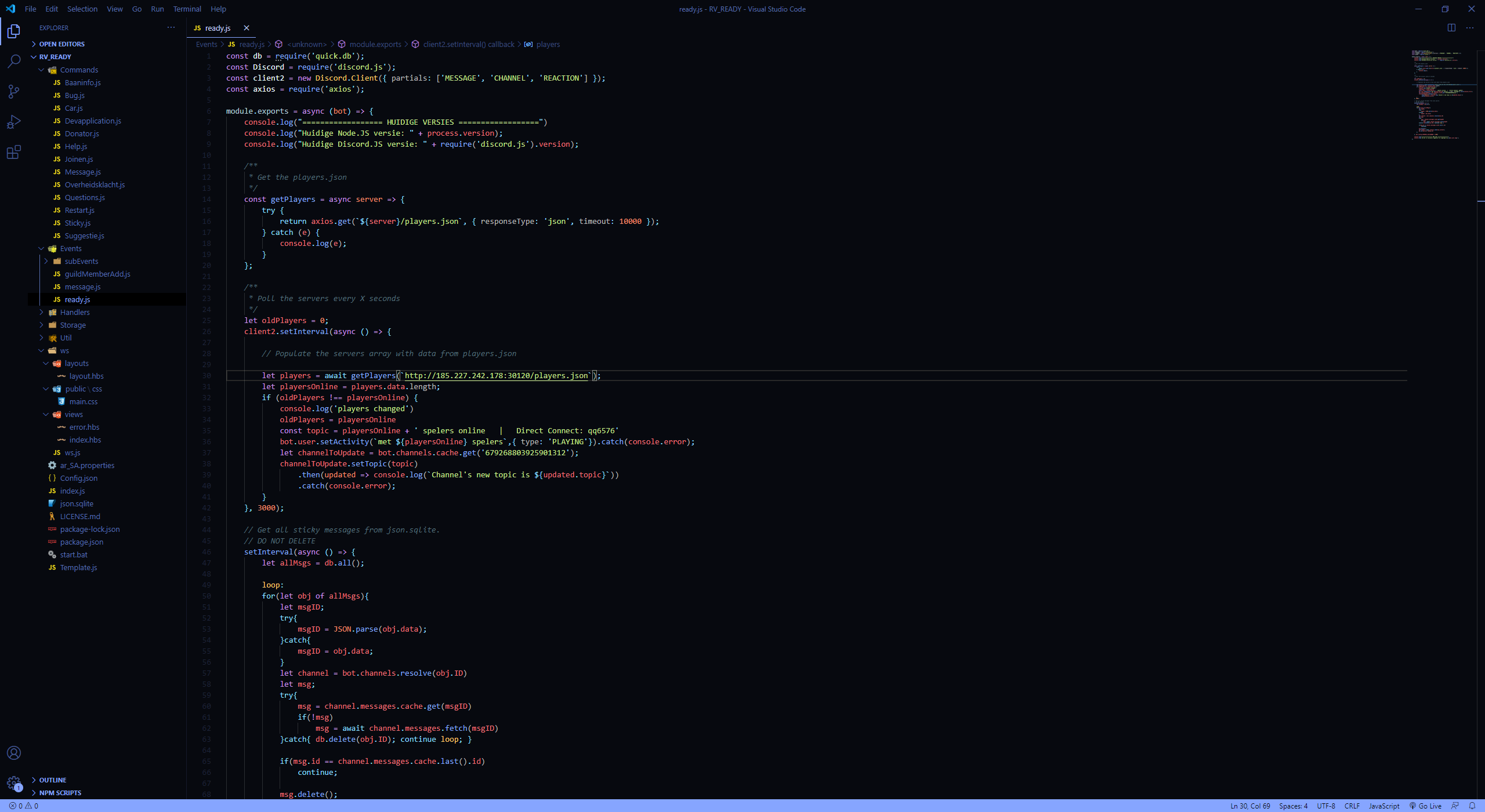Open the Terminal menu
The height and width of the screenshot is (812, 1485).
187,9
